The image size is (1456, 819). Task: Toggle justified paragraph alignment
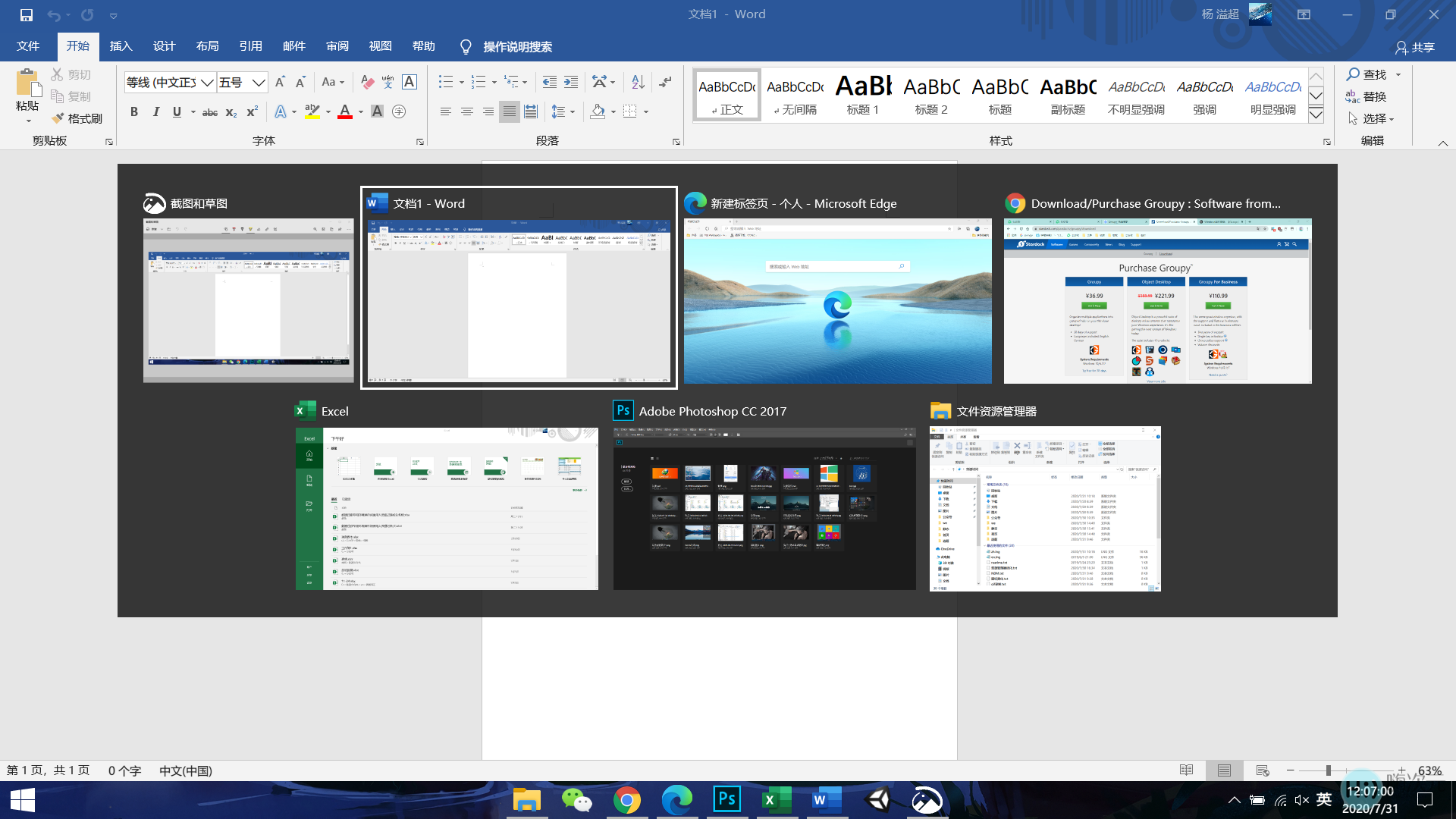tap(510, 111)
